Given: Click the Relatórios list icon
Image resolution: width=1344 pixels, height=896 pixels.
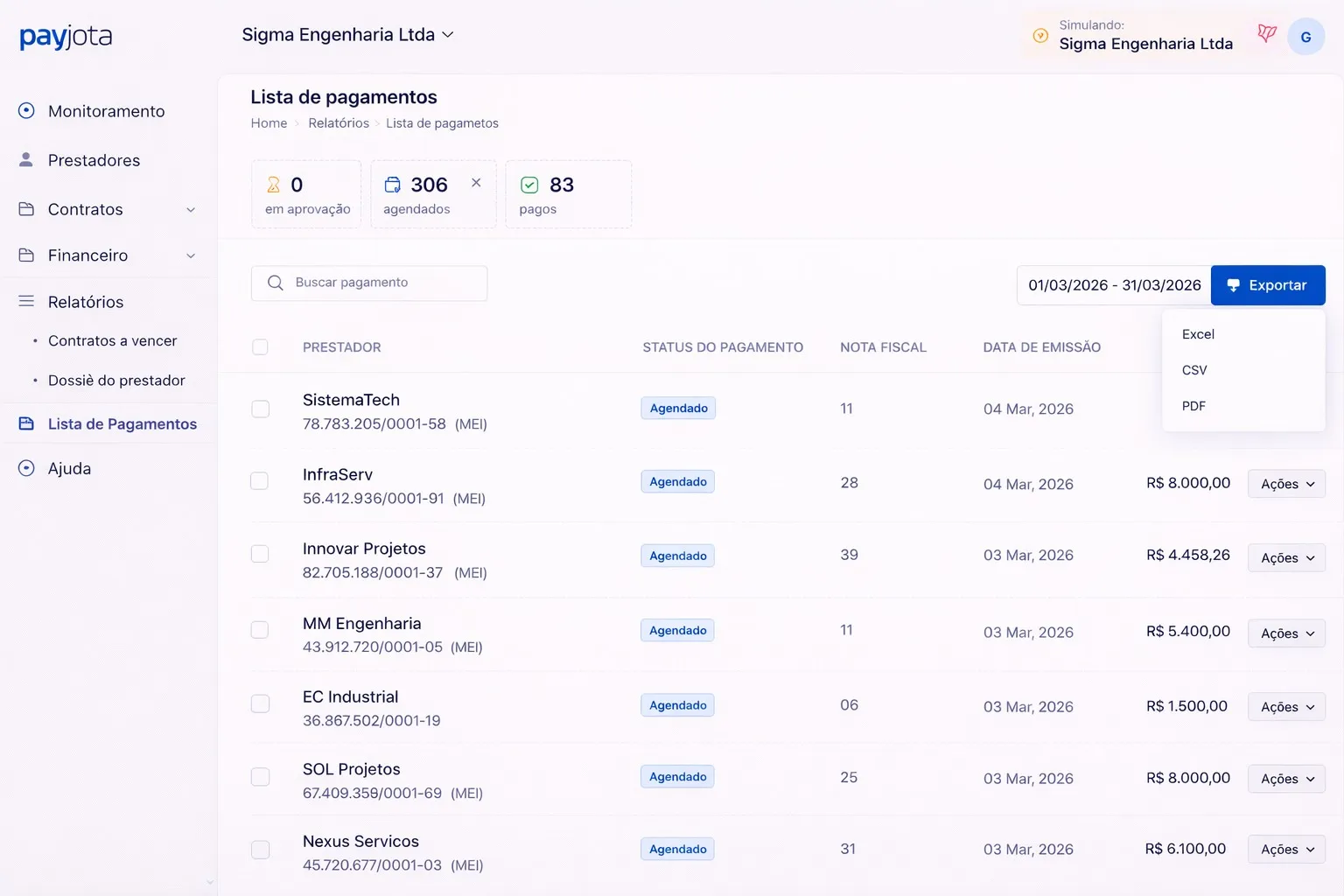Looking at the screenshot, I should (26, 301).
